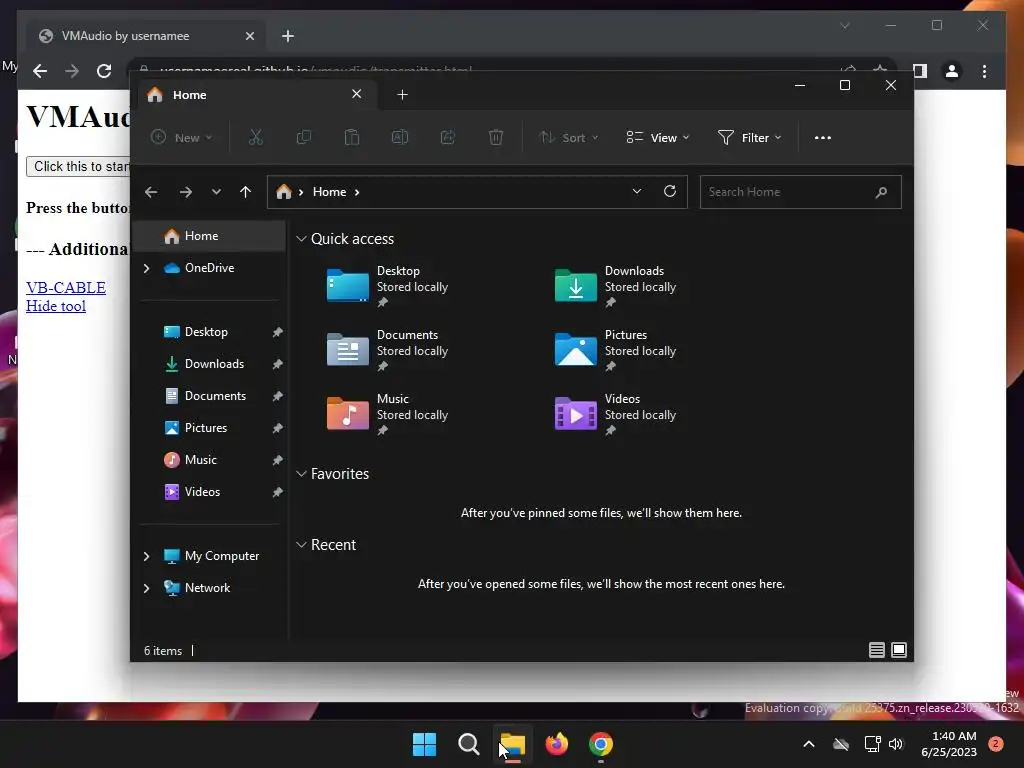Screen dimensions: 1024x768
Task: Click the Rename icon in File Explorer toolbar
Action: pos(400,137)
